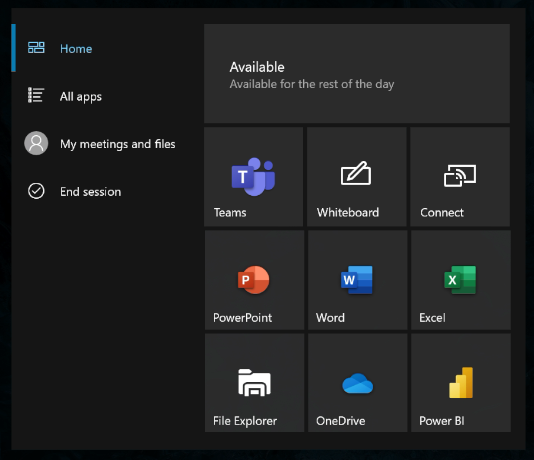
Task: Click the All apps list icon
Action: coord(36,95)
